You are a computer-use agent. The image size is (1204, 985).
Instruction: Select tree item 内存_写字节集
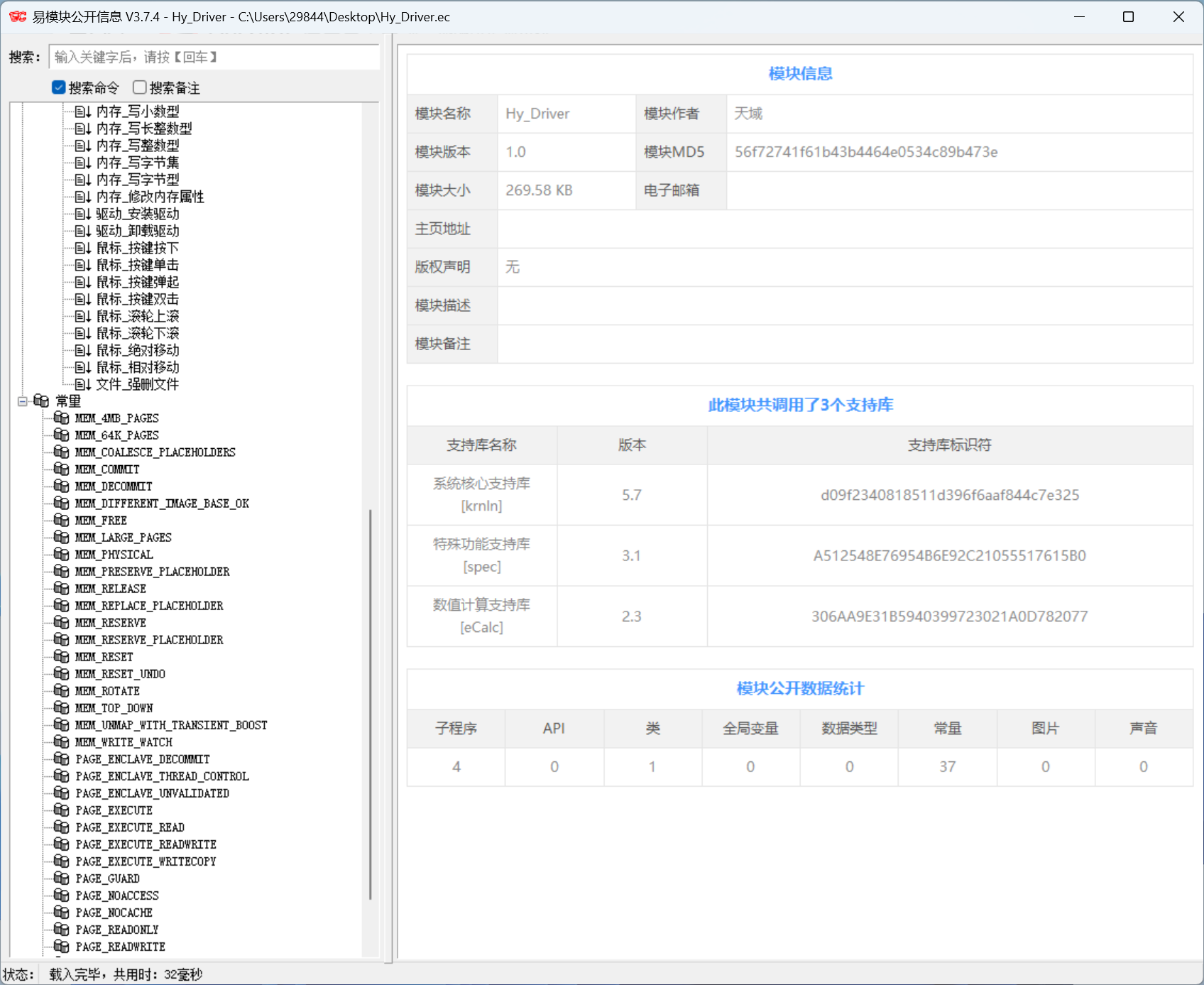pos(138,163)
